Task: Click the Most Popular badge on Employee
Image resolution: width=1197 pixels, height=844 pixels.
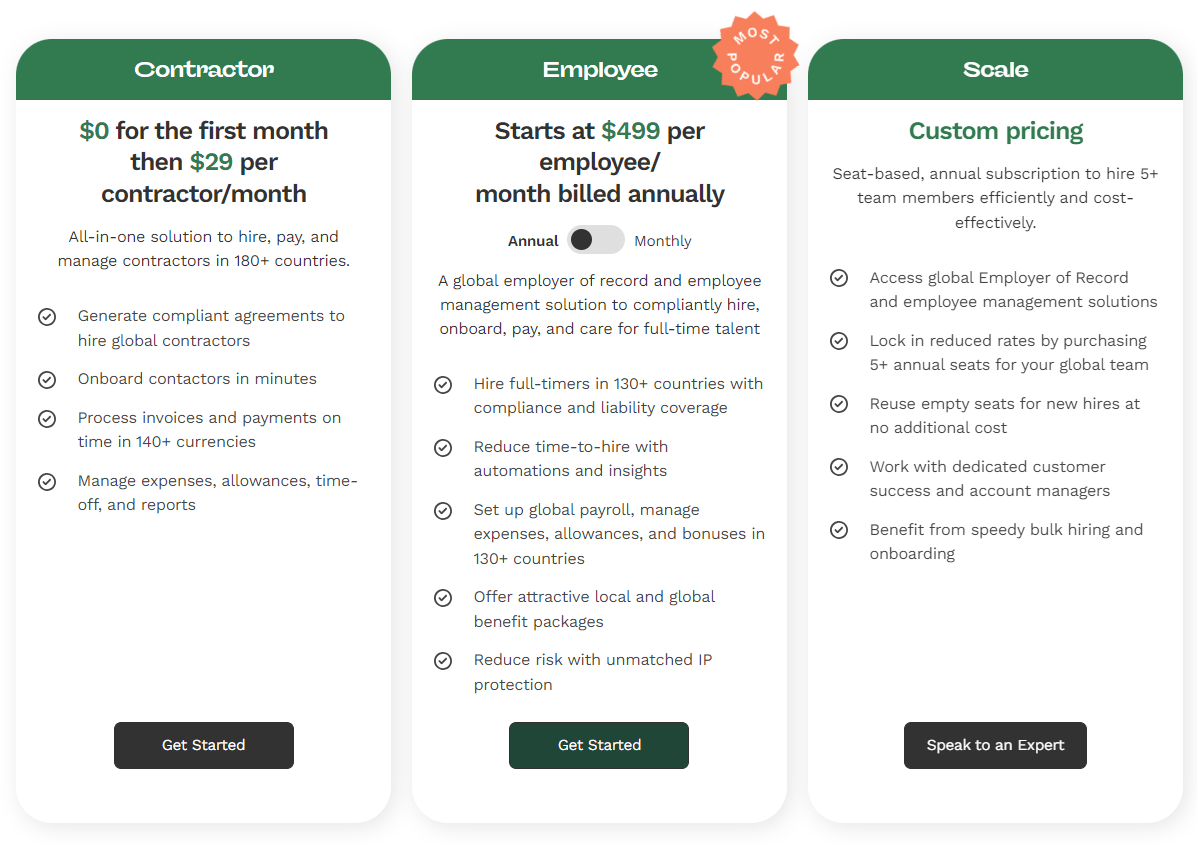Action: [756, 56]
